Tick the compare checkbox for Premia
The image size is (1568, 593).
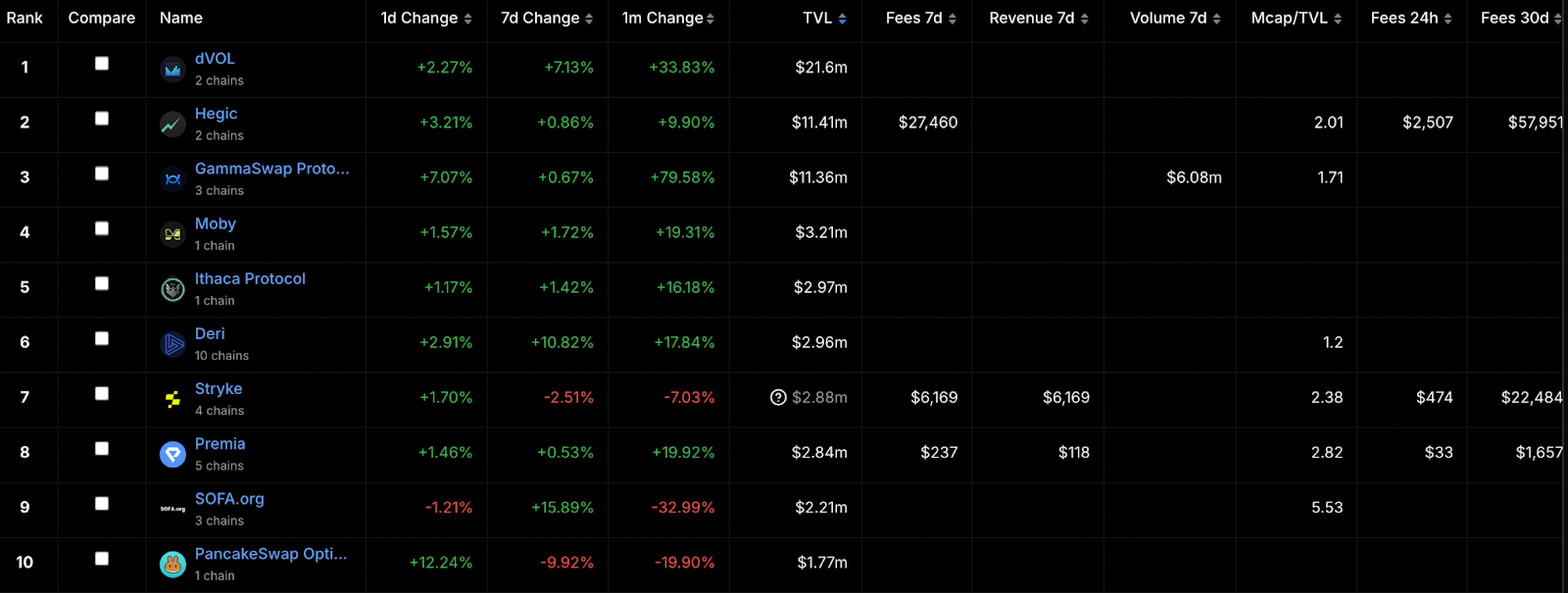[102, 449]
